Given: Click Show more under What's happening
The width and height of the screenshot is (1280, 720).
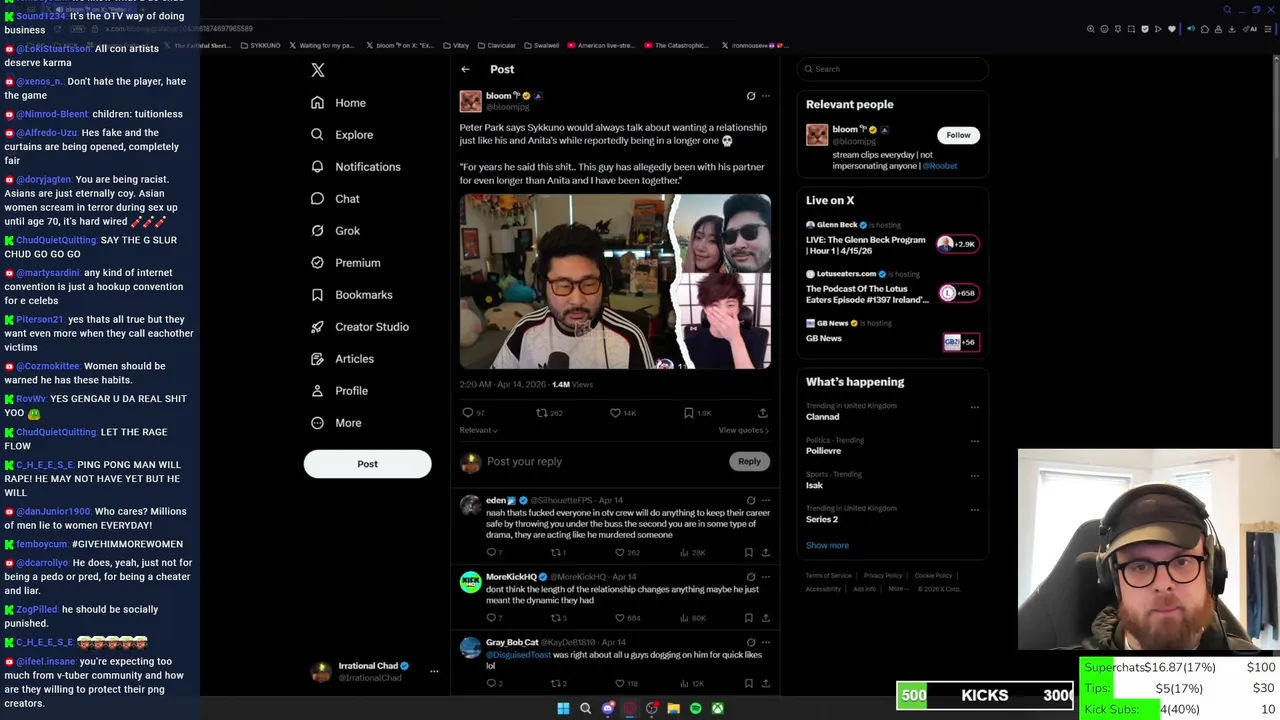Looking at the screenshot, I should (x=827, y=546).
